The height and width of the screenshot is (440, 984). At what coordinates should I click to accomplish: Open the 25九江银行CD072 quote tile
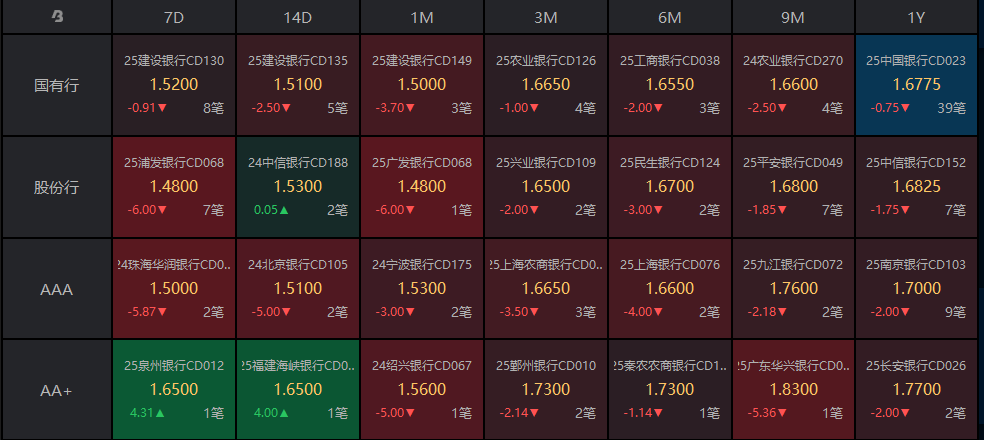(793, 289)
